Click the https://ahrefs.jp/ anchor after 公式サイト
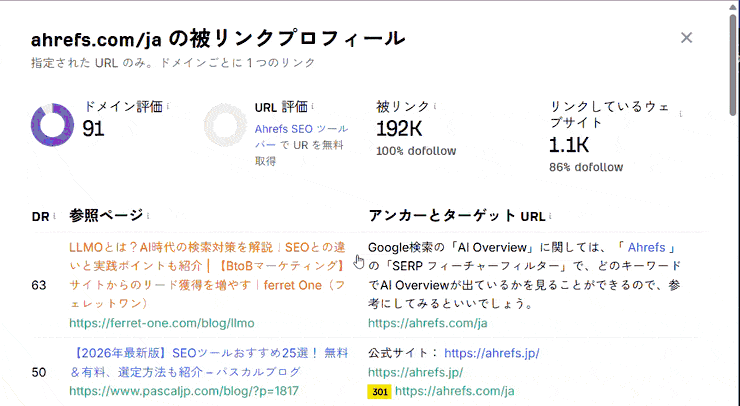Screen dimensions: 740x406 (x=491, y=353)
